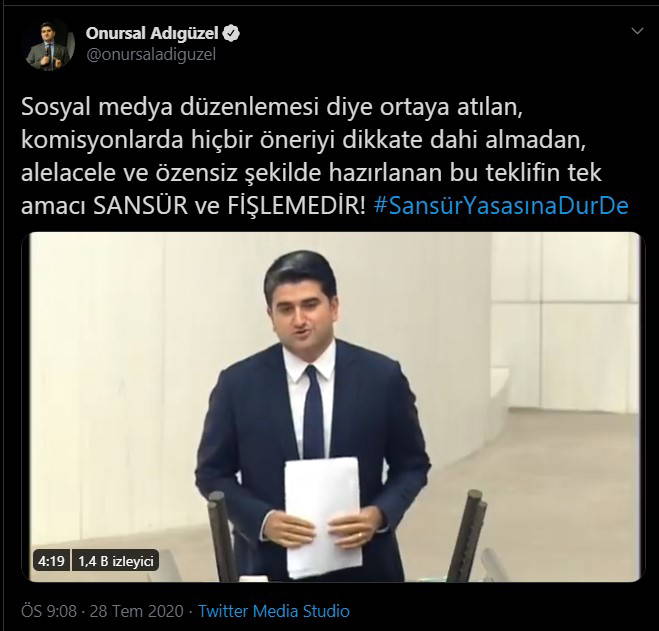The width and height of the screenshot is (659, 631).
Task: Click the profile avatar of Onursal Adıgüzel
Action: pos(50,45)
